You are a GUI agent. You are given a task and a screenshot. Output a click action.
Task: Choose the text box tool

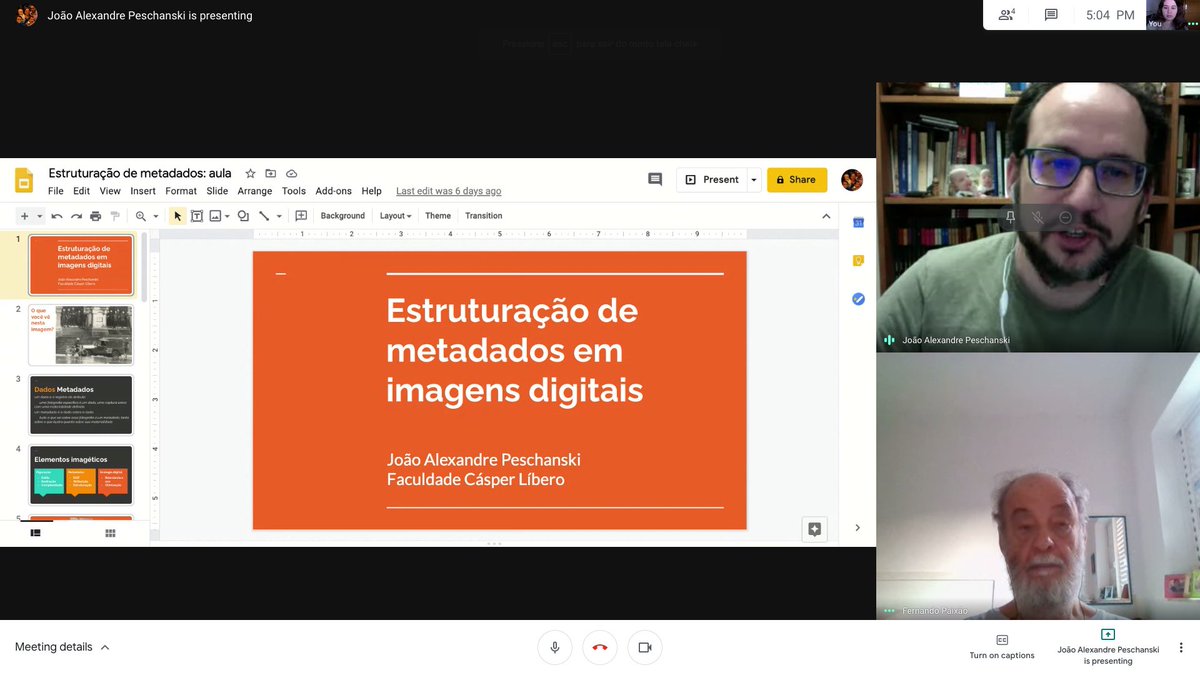coord(197,216)
